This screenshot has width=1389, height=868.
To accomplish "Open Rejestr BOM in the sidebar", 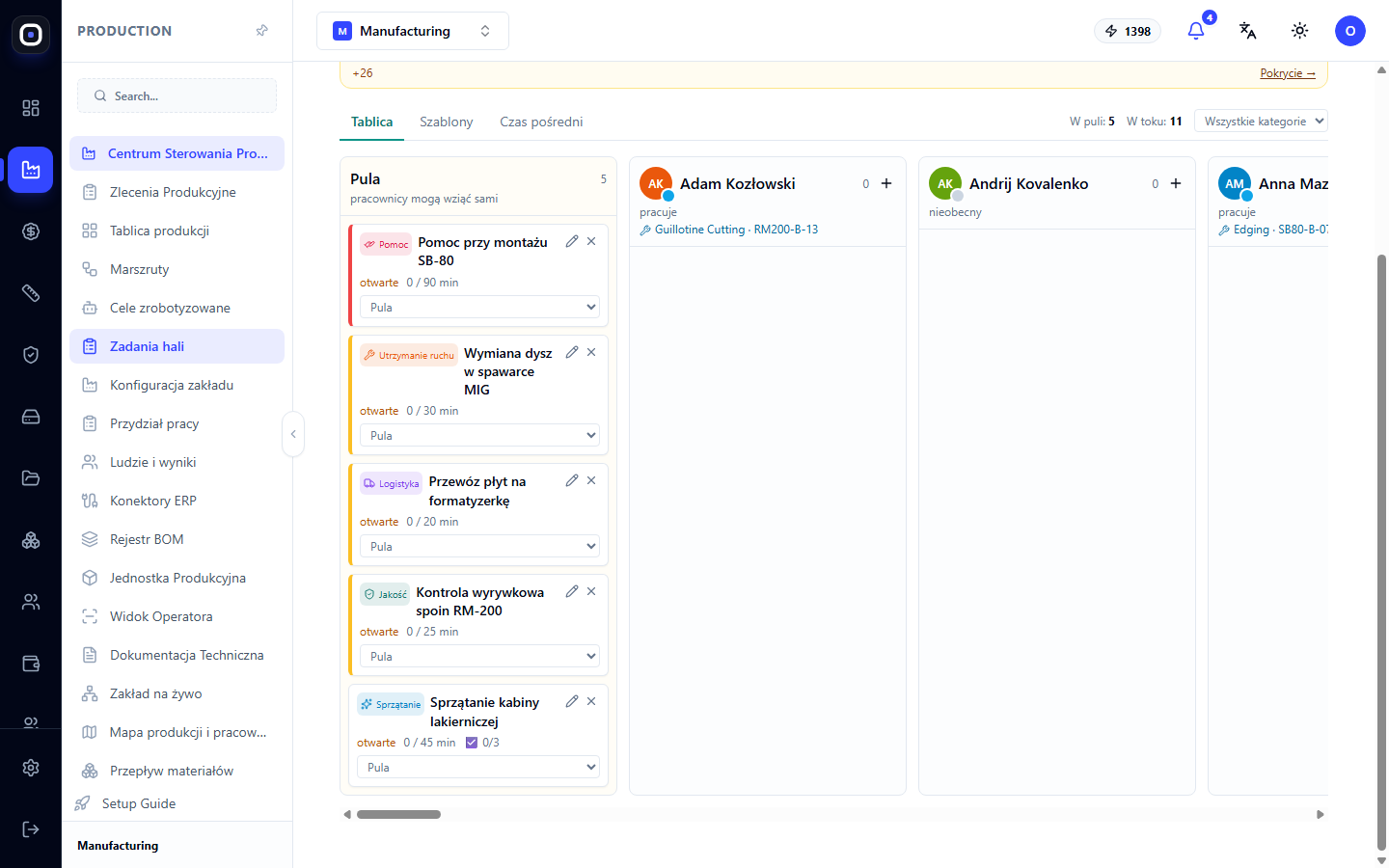I will coord(177,539).
